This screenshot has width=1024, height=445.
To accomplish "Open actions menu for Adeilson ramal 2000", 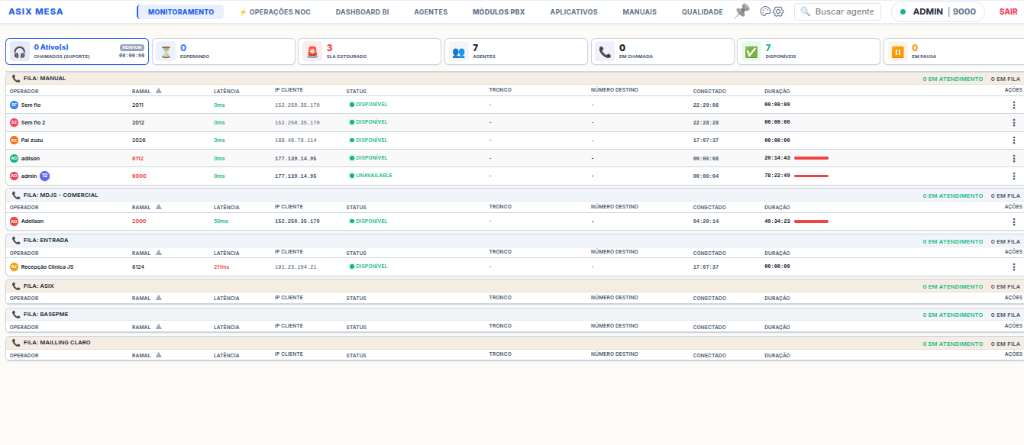I will click(1014, 222).
